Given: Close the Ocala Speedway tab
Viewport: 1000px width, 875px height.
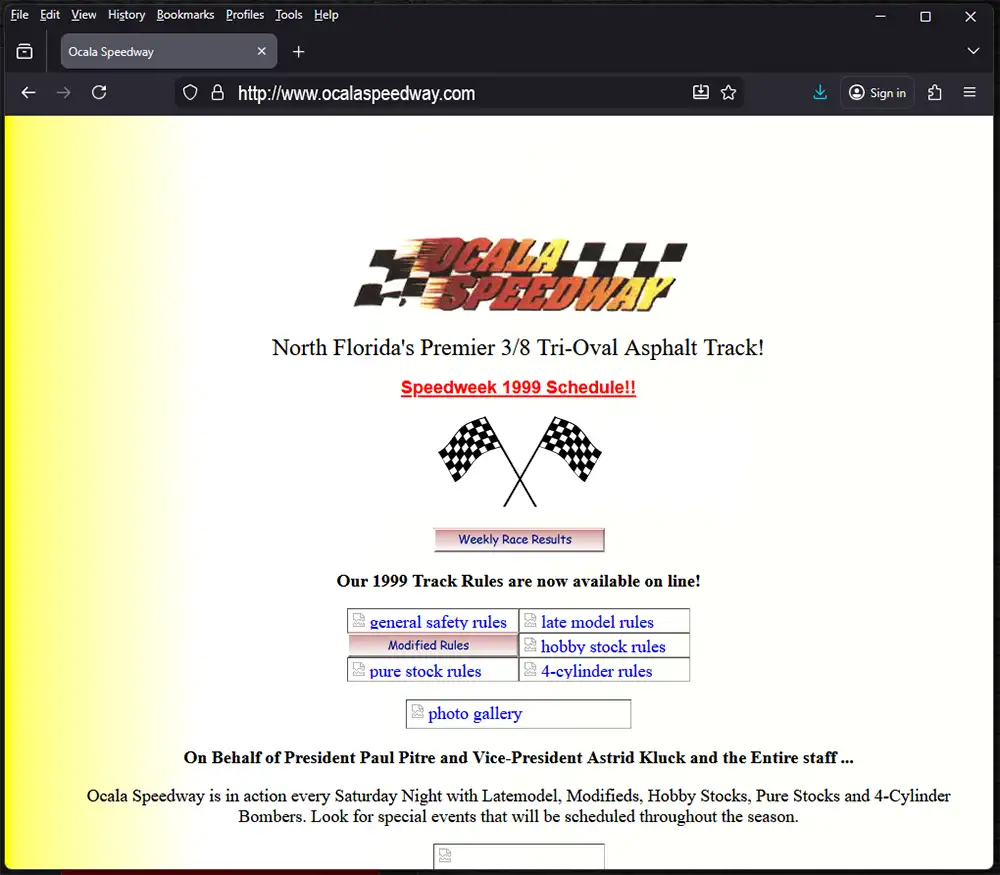Looking at the screenshot, I should click(x=262, y=52).
